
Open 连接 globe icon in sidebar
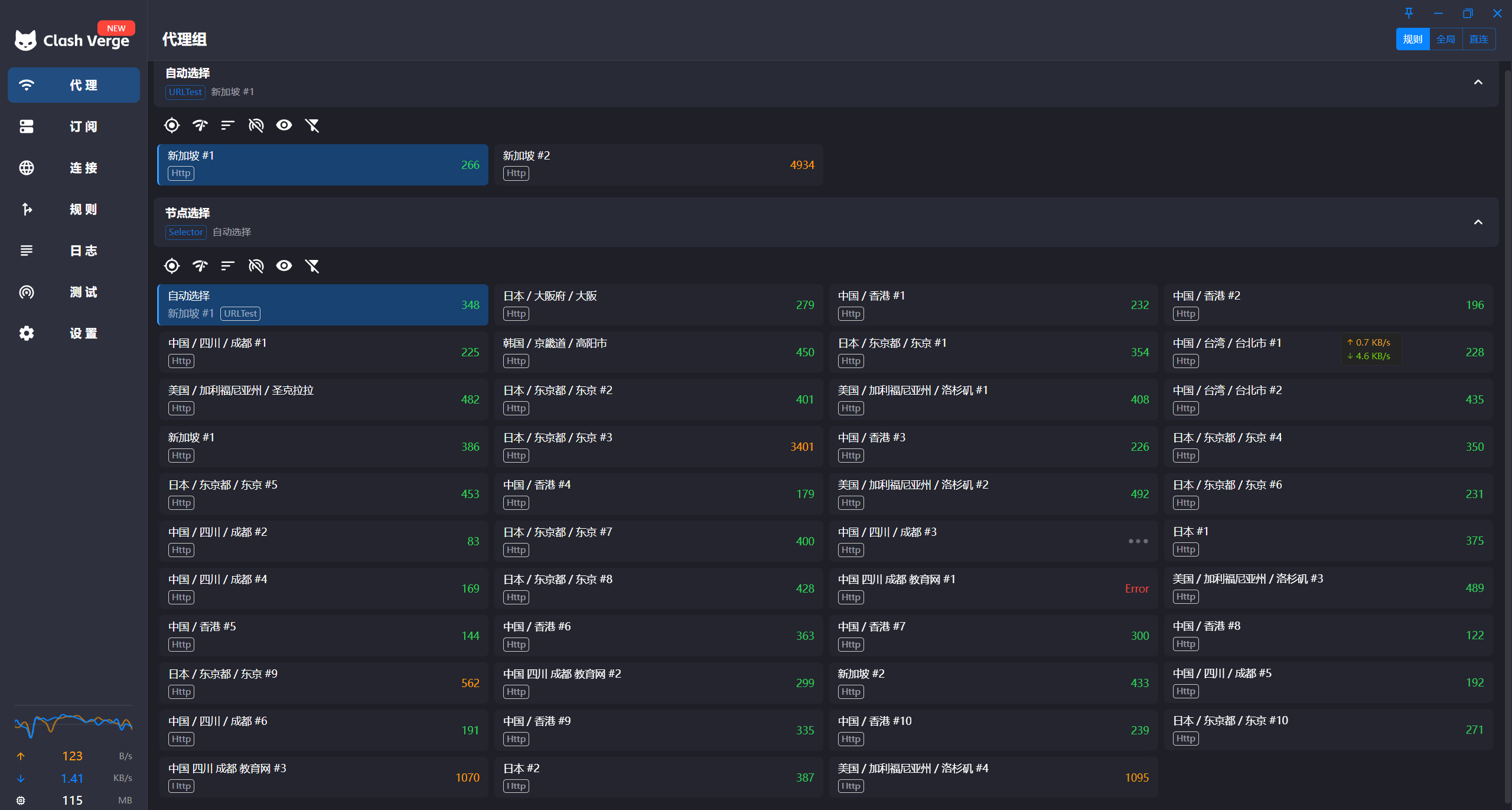tap(27, 168)
